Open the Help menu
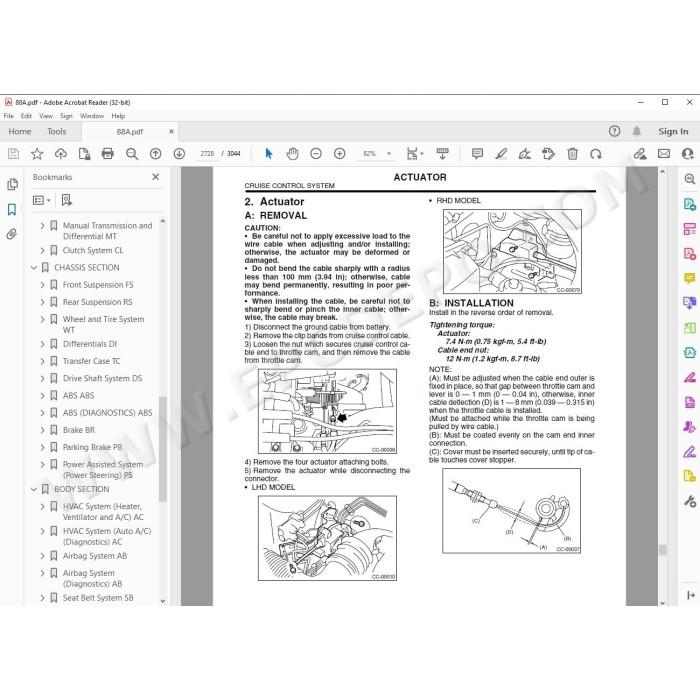Viewport: 700px width, 700px height. click(x=118, y=116)
